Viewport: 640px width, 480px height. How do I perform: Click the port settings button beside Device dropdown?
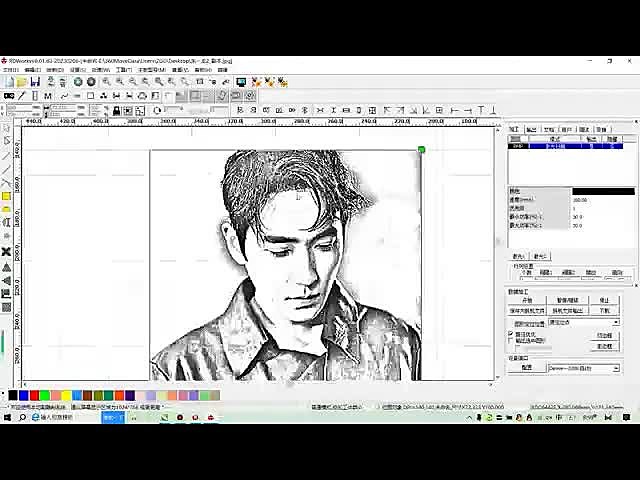point(527,368)
